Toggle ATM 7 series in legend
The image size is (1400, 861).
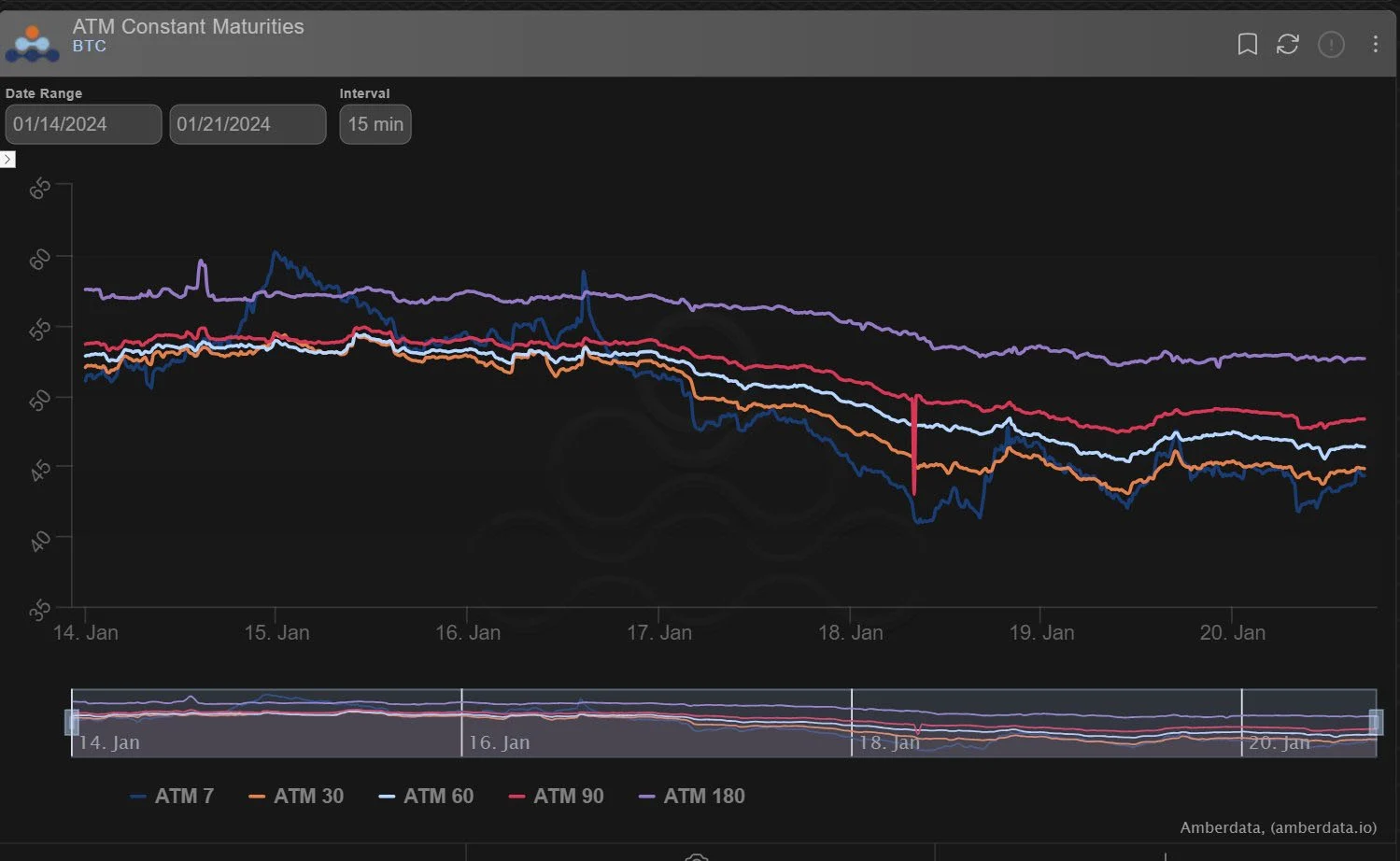[173, 797]
